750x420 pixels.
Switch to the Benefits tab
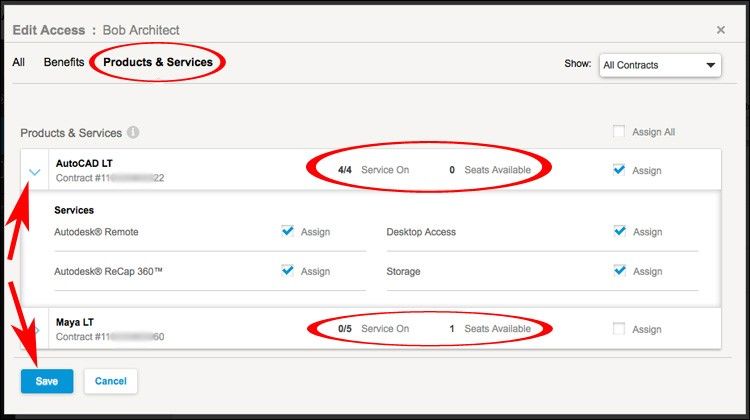pyautogui.click(x=64, y=62)
